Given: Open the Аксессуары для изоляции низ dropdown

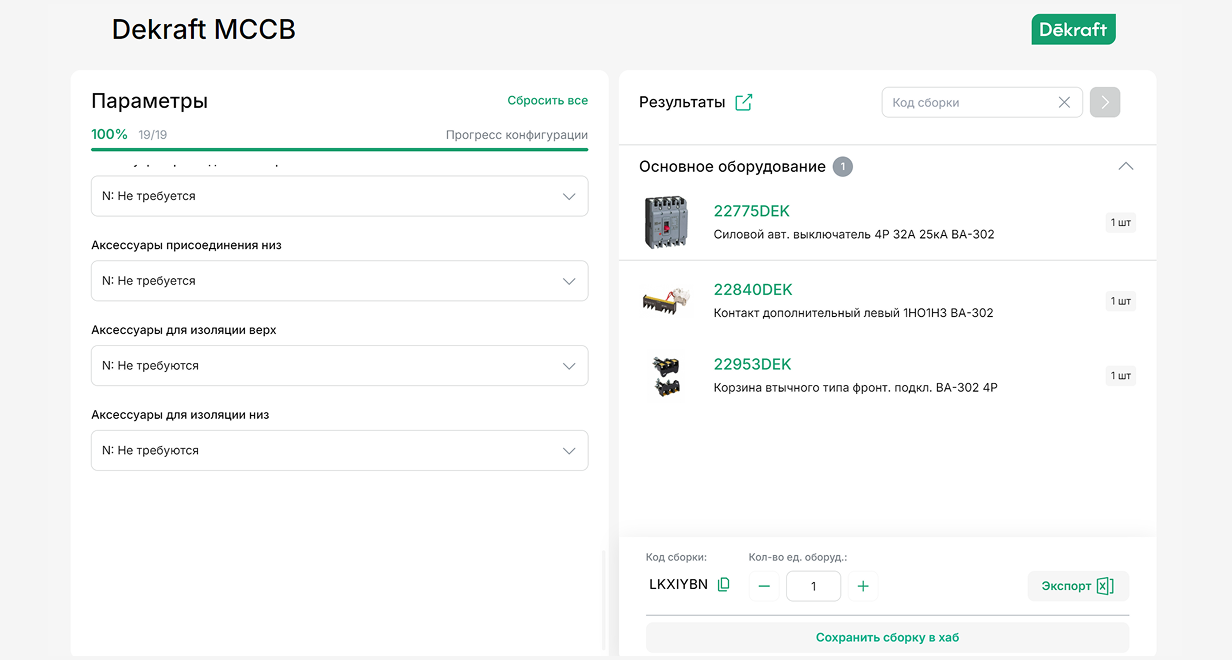Looking at the screenshot, I should pos(339,451).
